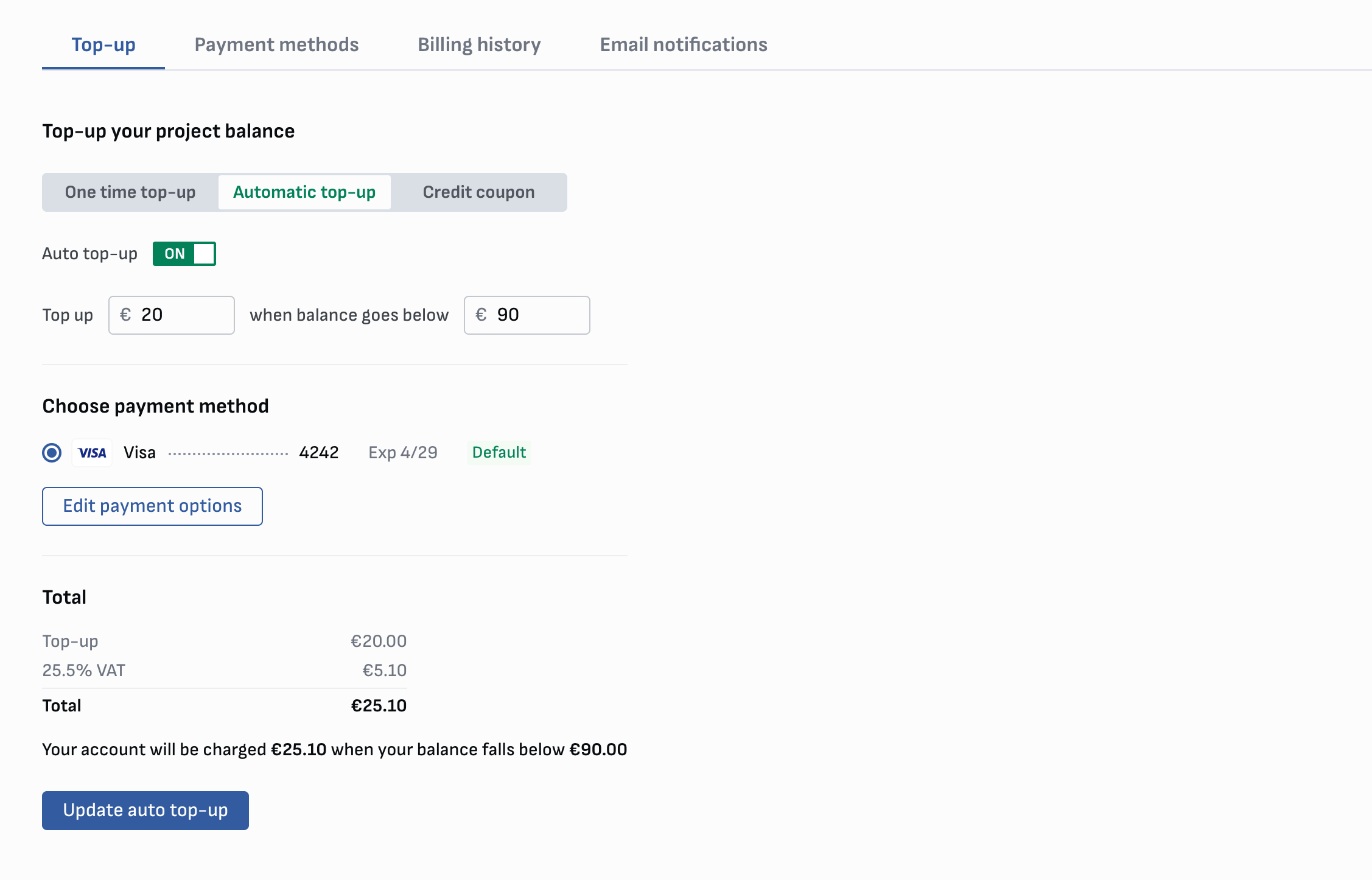The width and height of the screenshot is (1372, 880).
Task: Turn off the Auto top-up toggle
Action: (184, 254)
